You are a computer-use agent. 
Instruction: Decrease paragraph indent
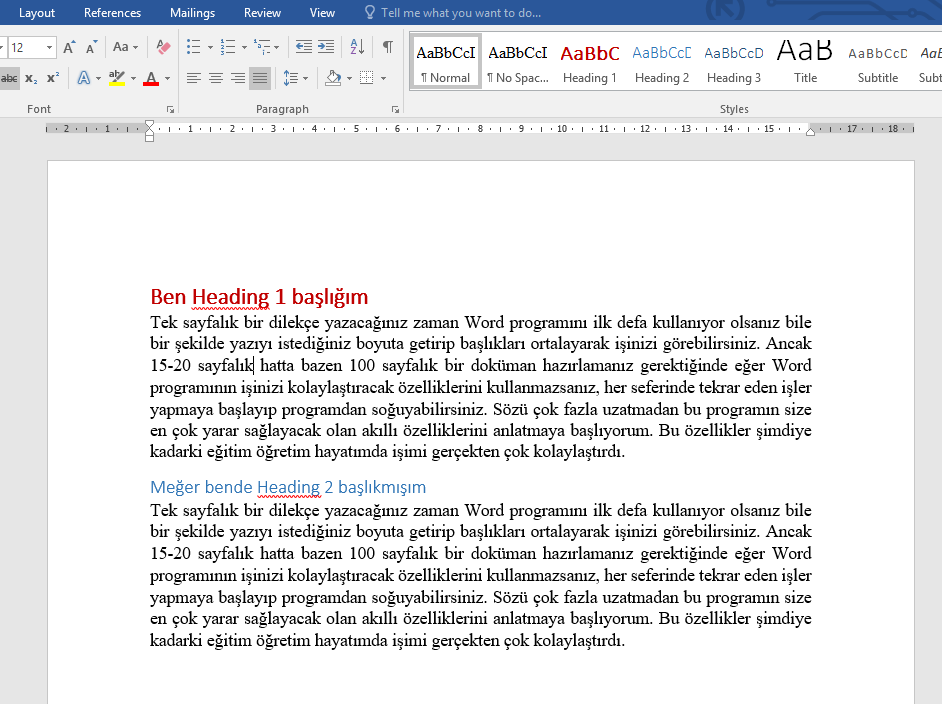304,47
